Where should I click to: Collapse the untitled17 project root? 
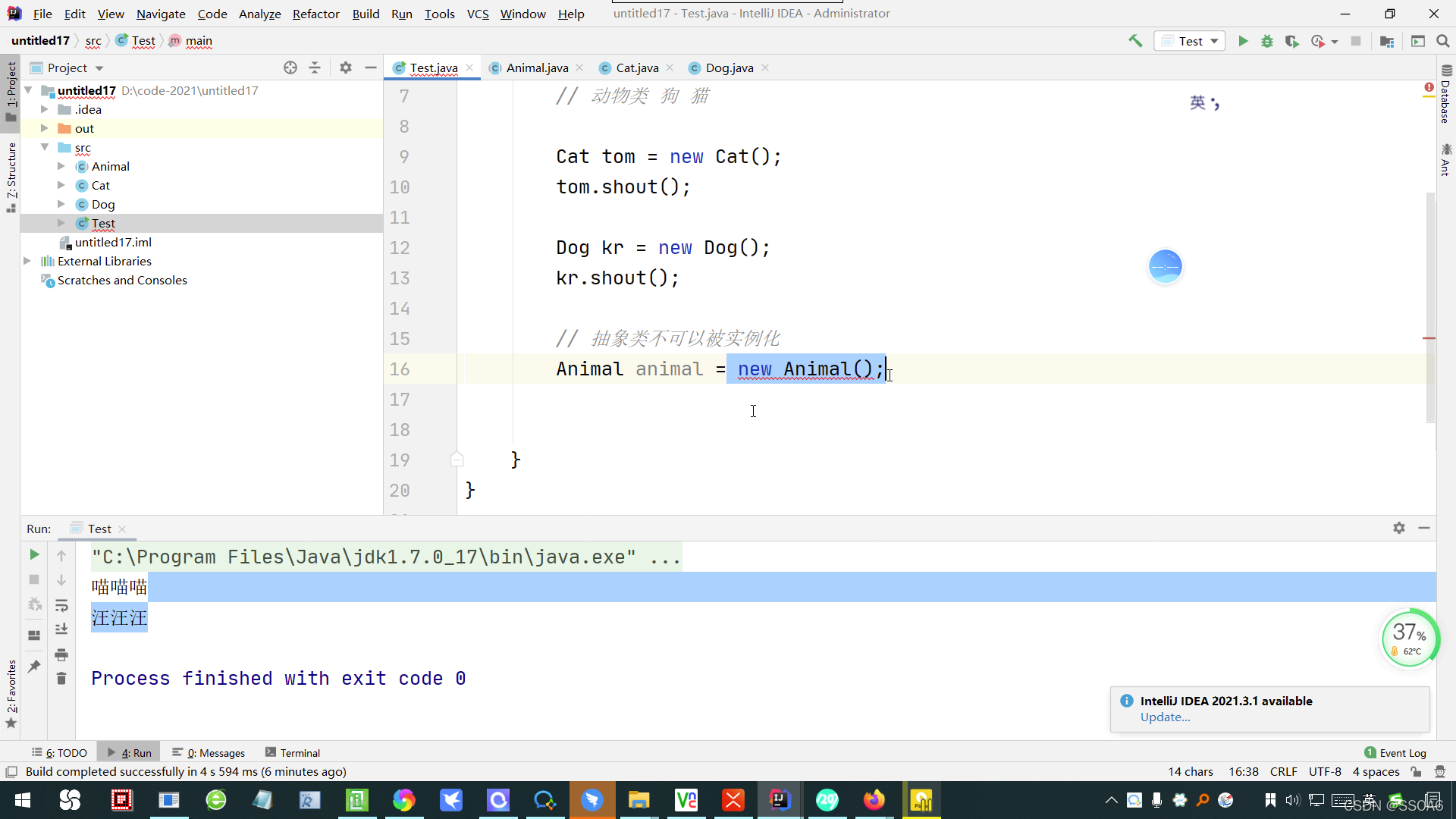point(28,90)
